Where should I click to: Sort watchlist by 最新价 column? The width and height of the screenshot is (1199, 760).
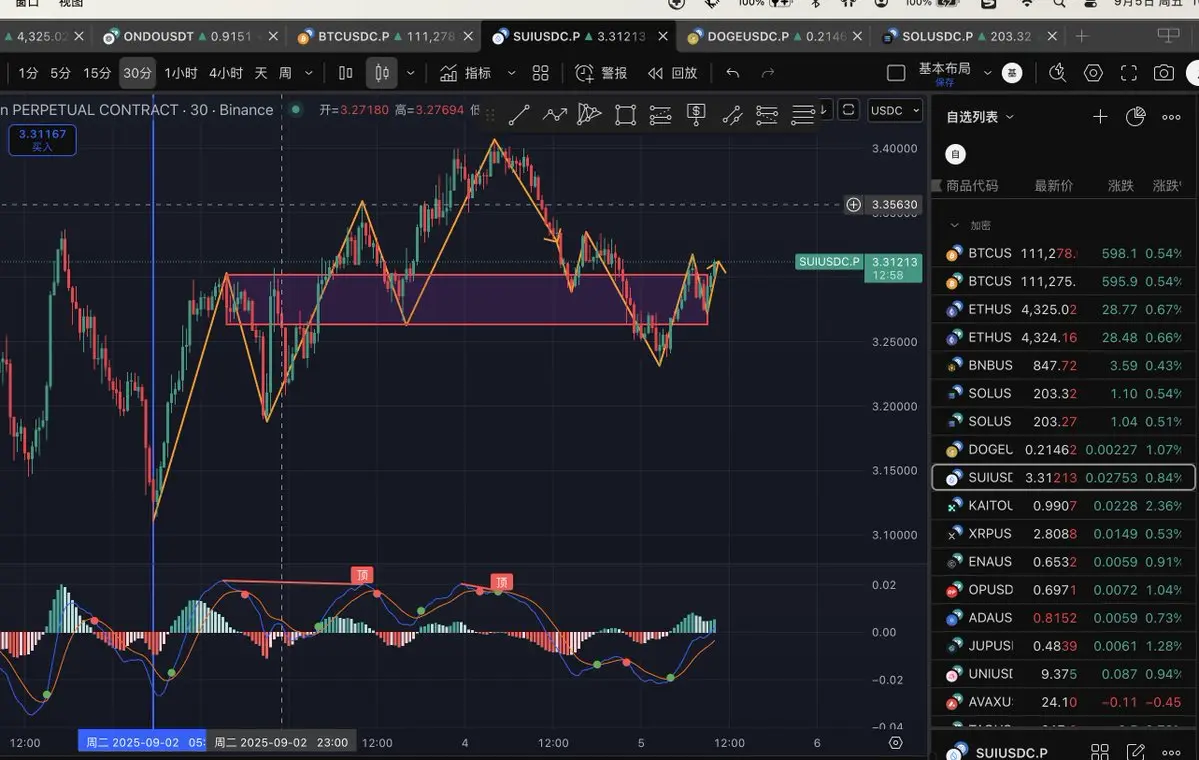point(1054,186)
